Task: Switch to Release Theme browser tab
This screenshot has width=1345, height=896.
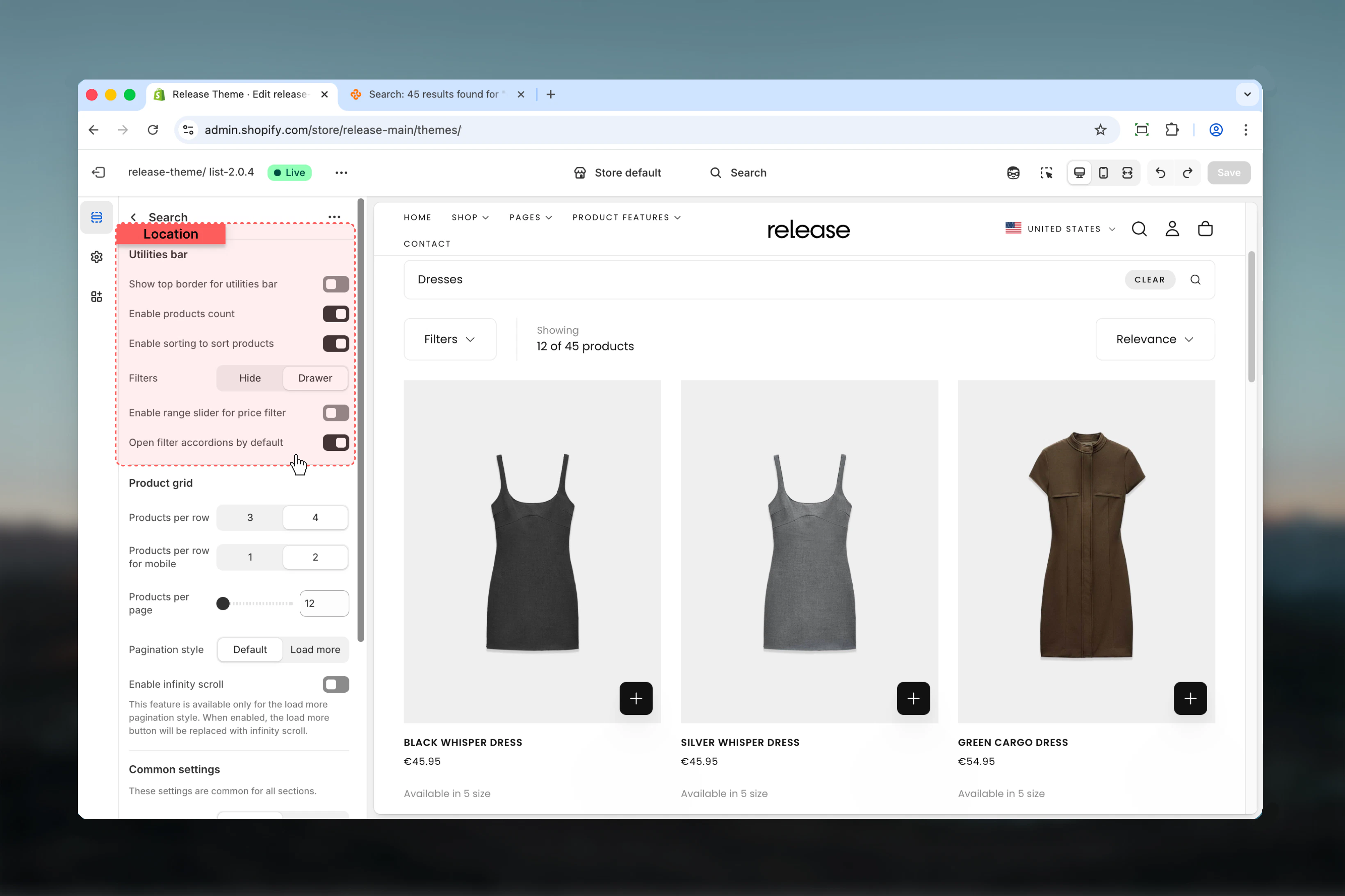Action: [241, 94]
